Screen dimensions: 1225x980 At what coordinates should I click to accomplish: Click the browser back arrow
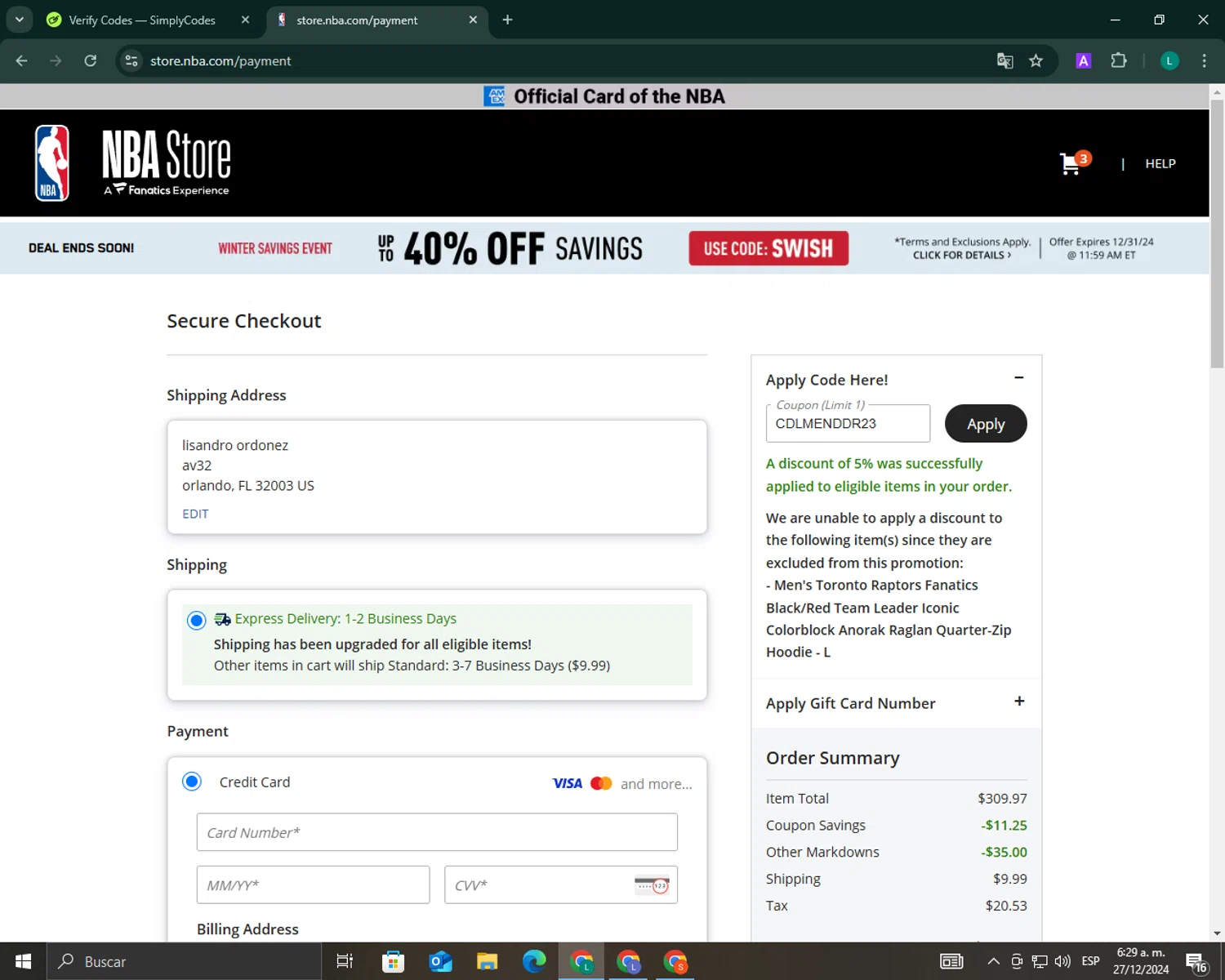coord(22,60)
